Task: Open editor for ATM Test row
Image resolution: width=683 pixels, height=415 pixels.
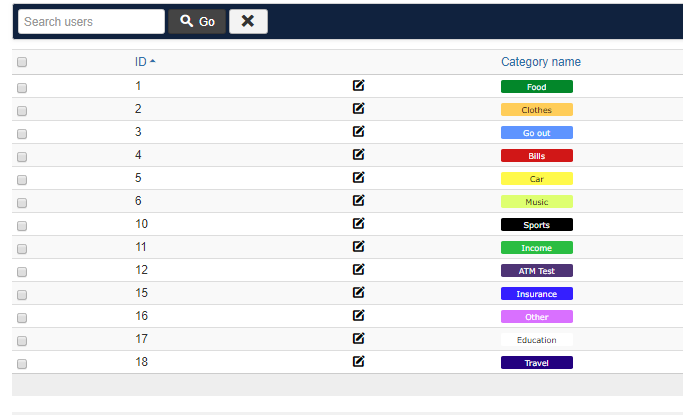Action: click(x=359, y=270)
